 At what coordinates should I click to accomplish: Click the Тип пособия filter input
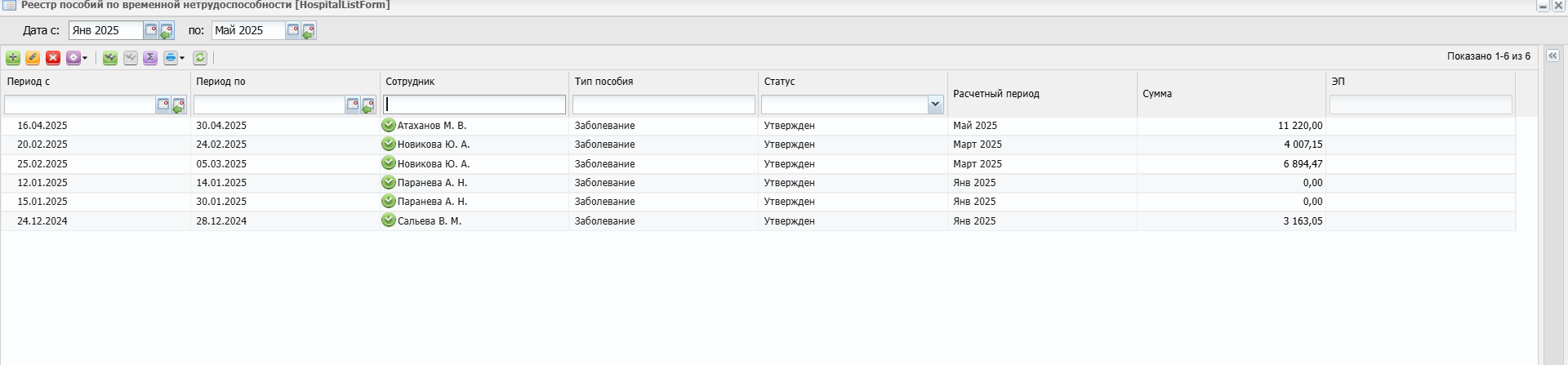pos(664,105)
